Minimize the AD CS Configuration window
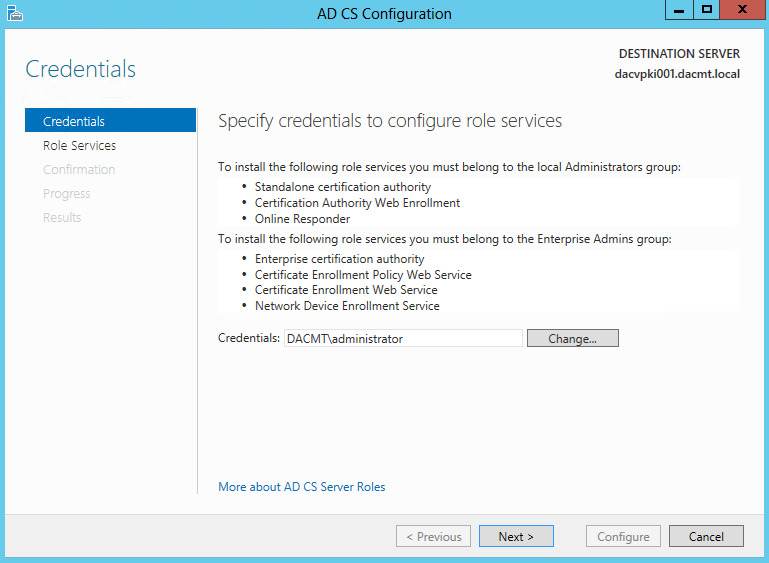The height and width of the screenshot is (563, 769). click(x=679, y=10)
